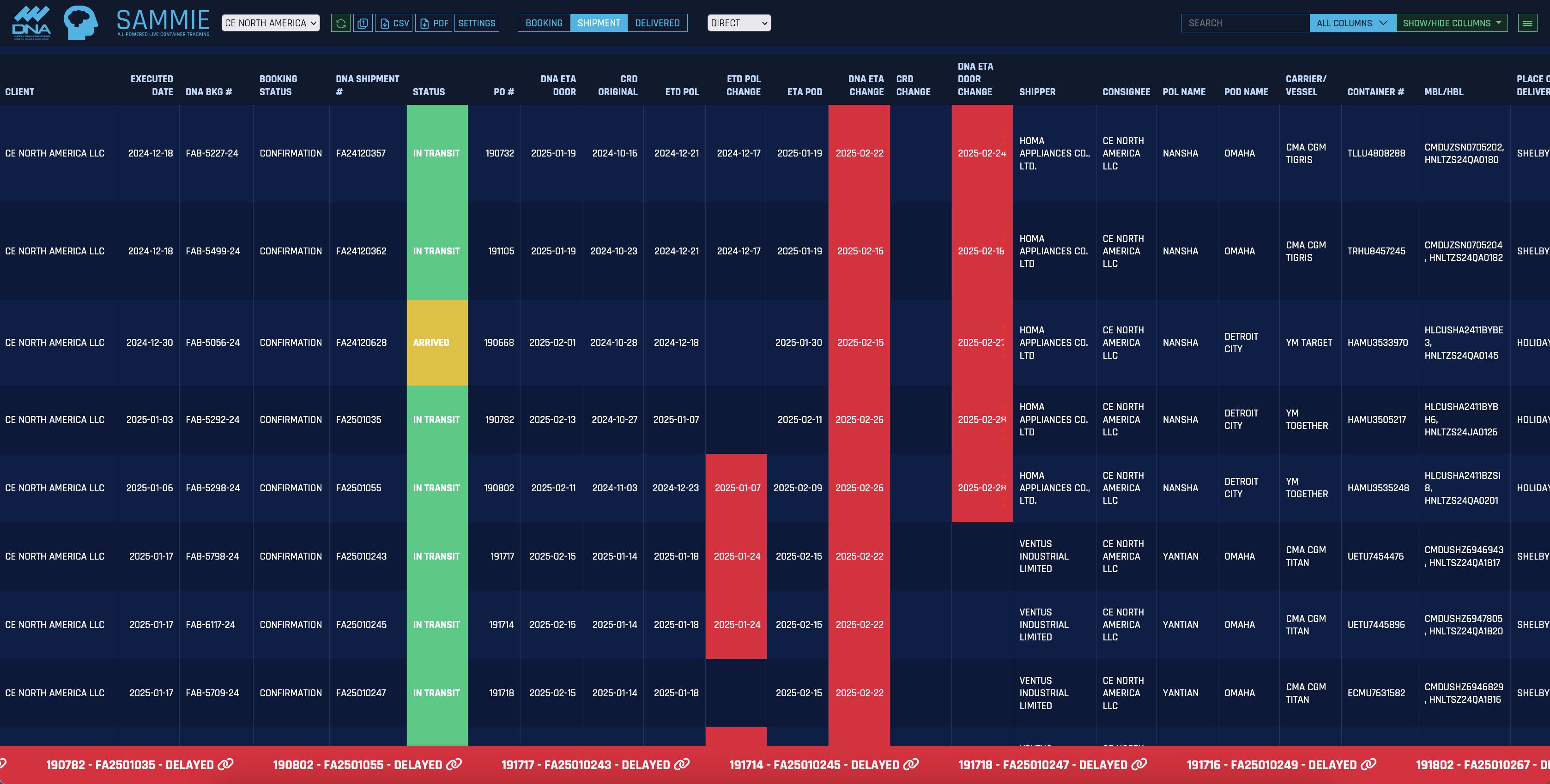Sort by PO # column header
The width and height of the screenshot is (1550, 784).
click(x=503, y=91)
